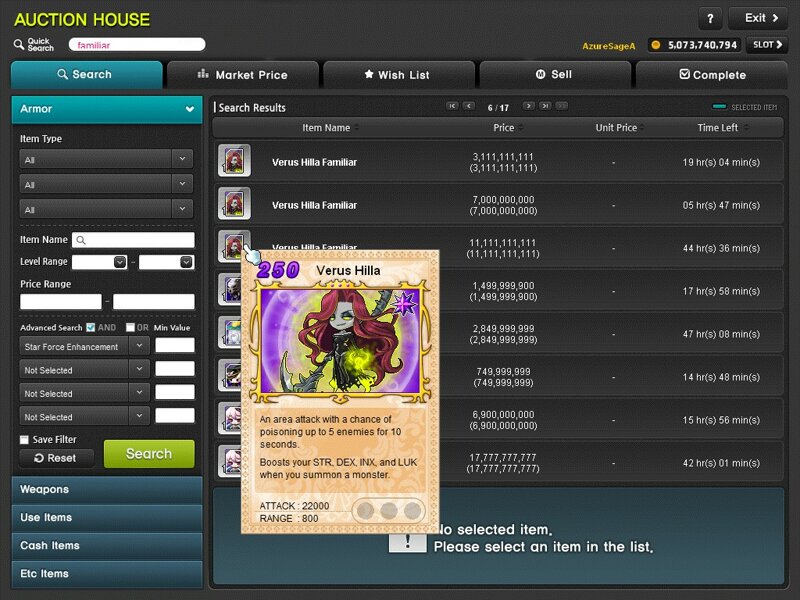Click Star Force Enhancement min value field
The image size is (800, 600).
(x=174, y=345)
